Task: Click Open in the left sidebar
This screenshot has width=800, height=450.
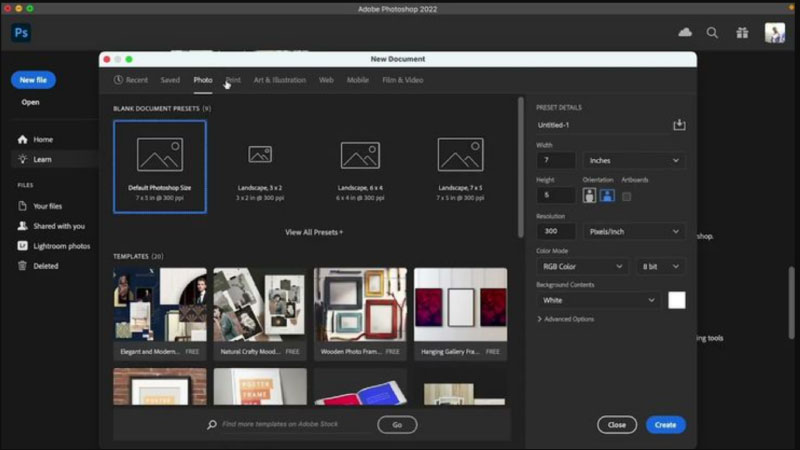Action: [x=30, y=102]
